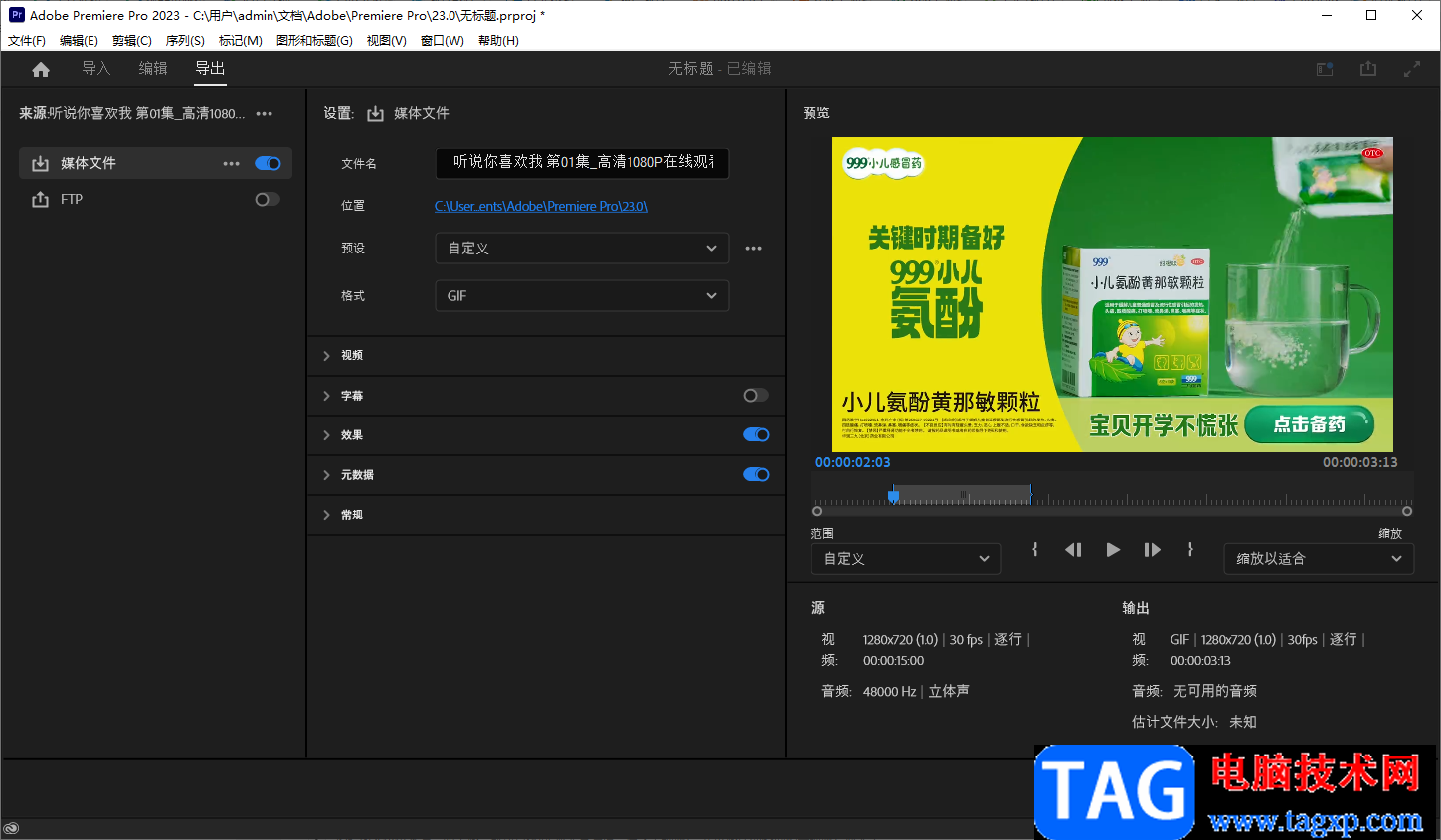Open the 图形和标题(G) menu

pyautogui.click(x=314, y=41)
